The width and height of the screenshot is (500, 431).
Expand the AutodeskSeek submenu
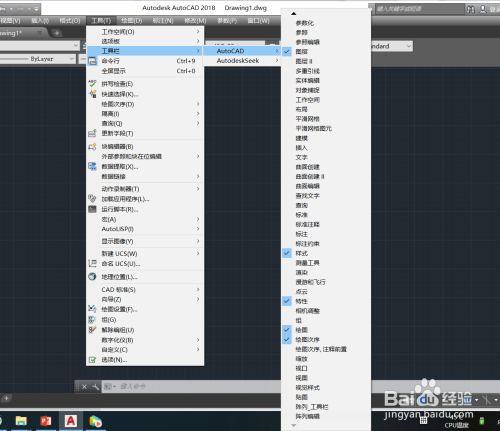[242, 61]
